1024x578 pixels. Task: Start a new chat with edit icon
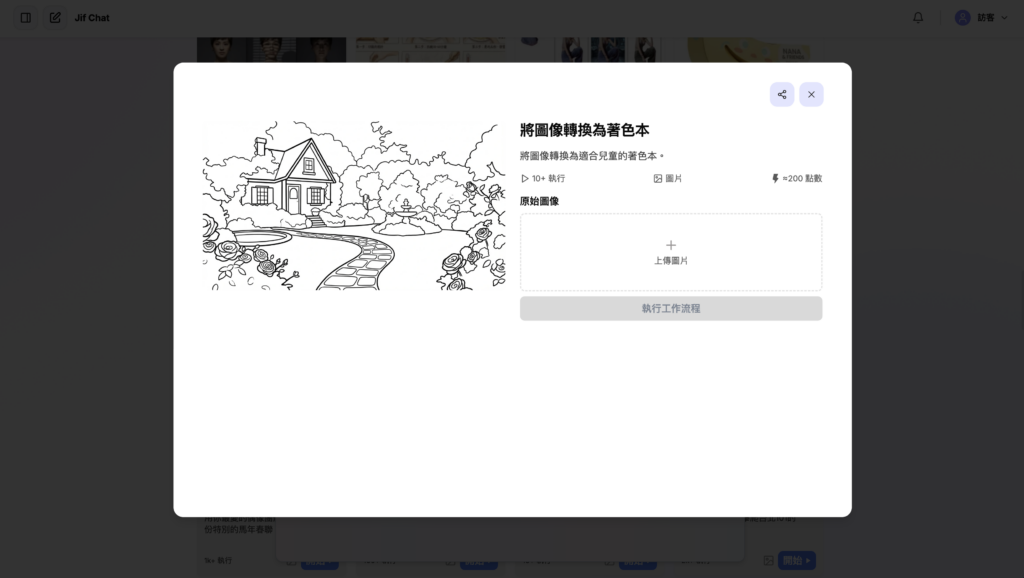[56, 18]
